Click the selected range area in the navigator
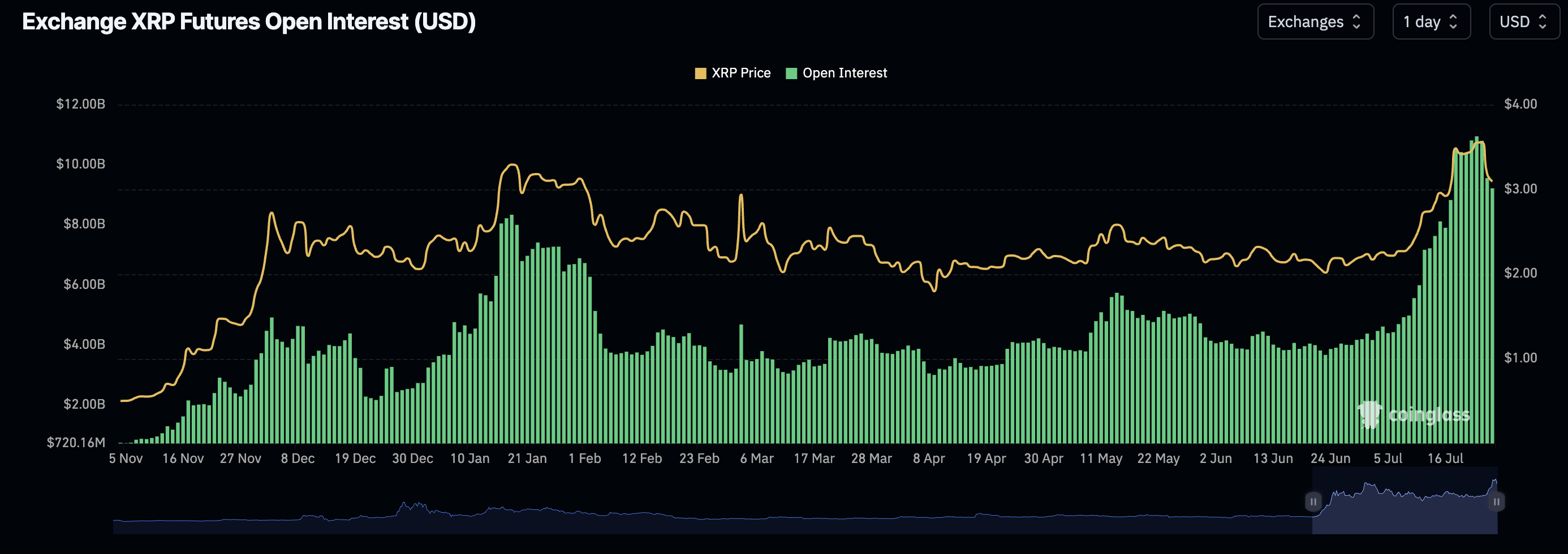Screen dimensions: 1568x554 point(1405,500)
